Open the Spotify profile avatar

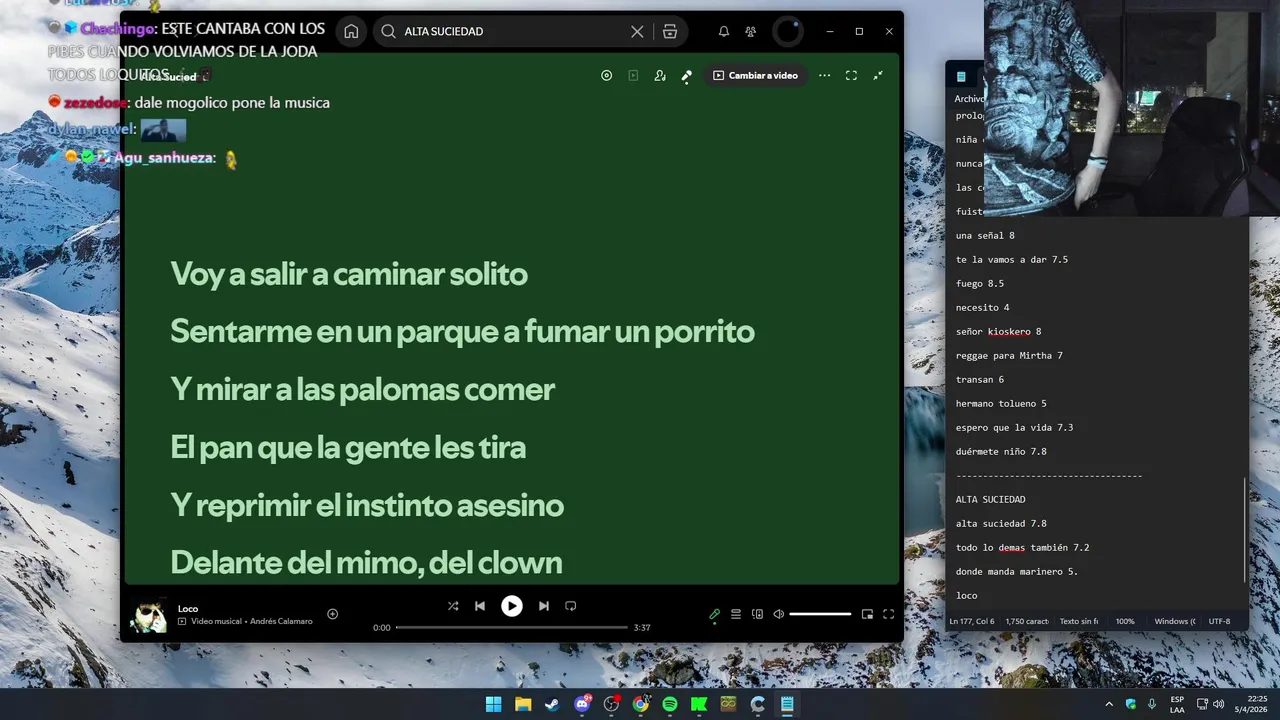(788, 31)
